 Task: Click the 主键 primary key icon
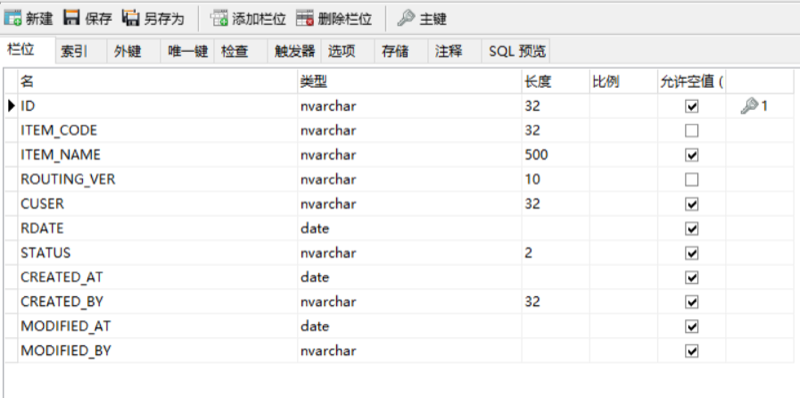tap(406, 18)
